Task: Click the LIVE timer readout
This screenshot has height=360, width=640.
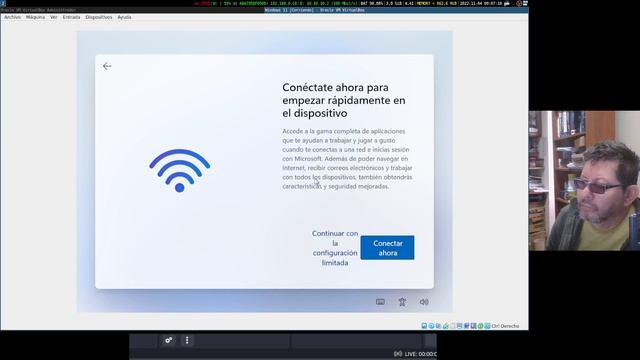Action: (420, 354)
